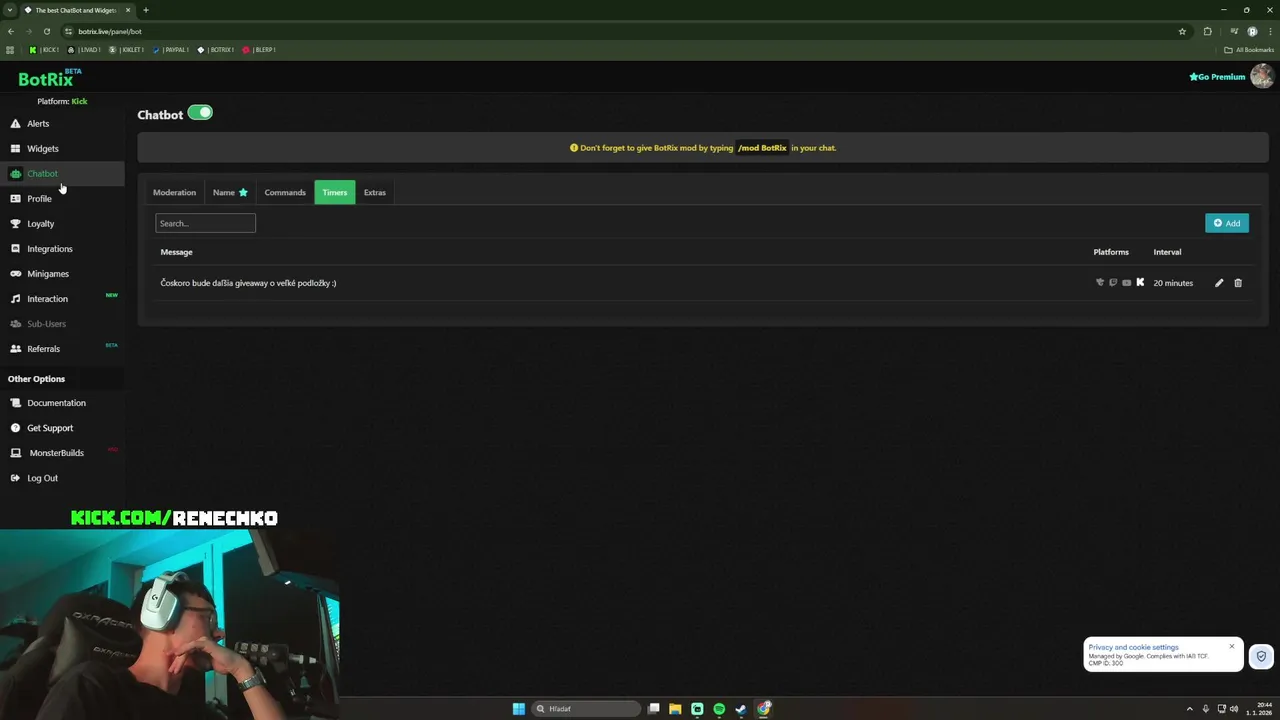Go back in the browser
The image size is (1280, 720).
tap(11, 31)
